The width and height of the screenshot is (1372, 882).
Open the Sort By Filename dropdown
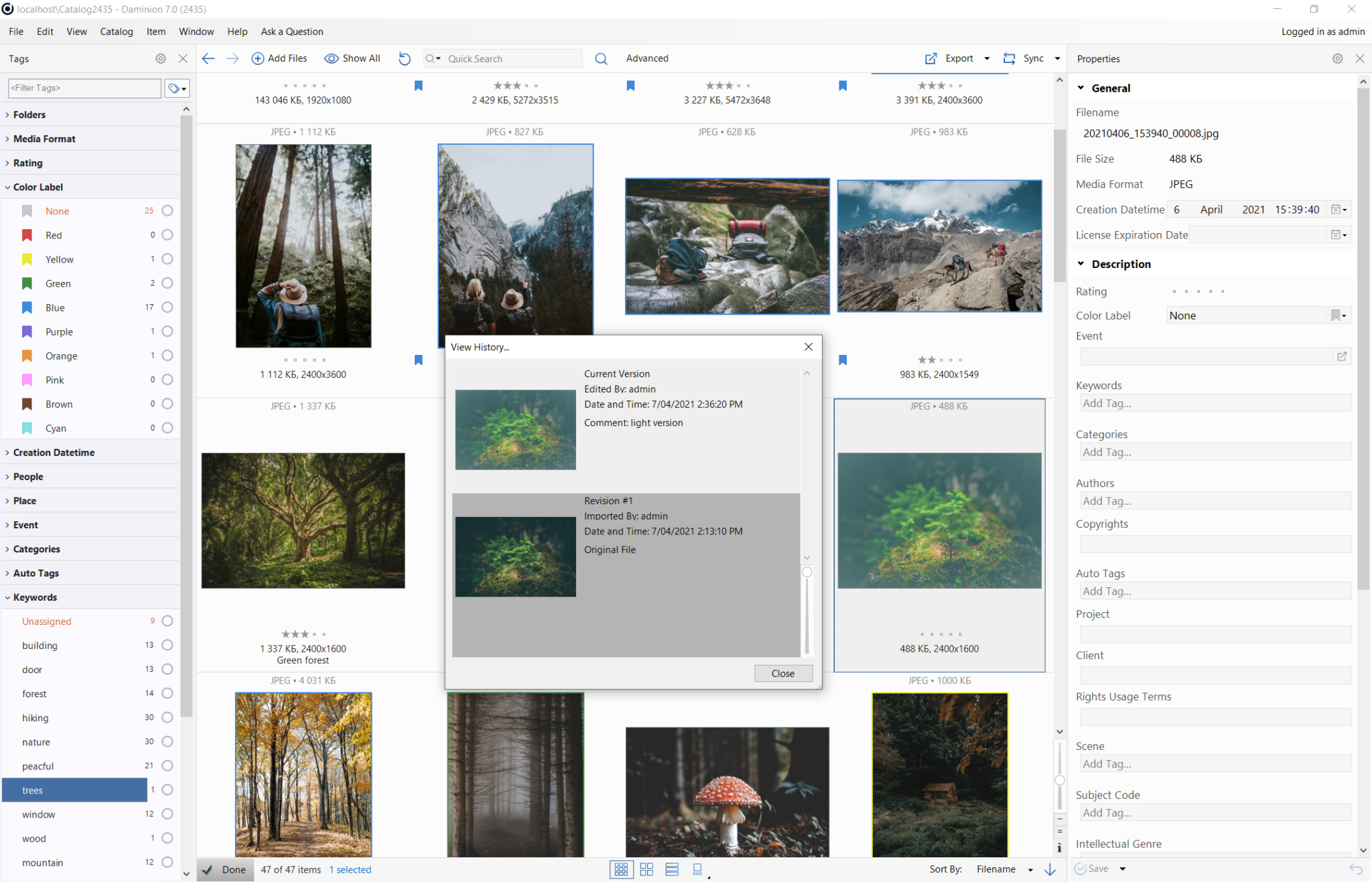click(x=1003, y=869)
